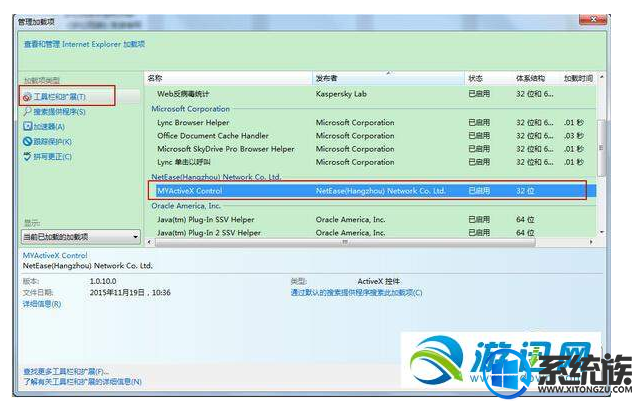The image size is (632, 402).
Task: Open 跟踪保护 blocked-circle icon
Action: (x=27, y=141)
